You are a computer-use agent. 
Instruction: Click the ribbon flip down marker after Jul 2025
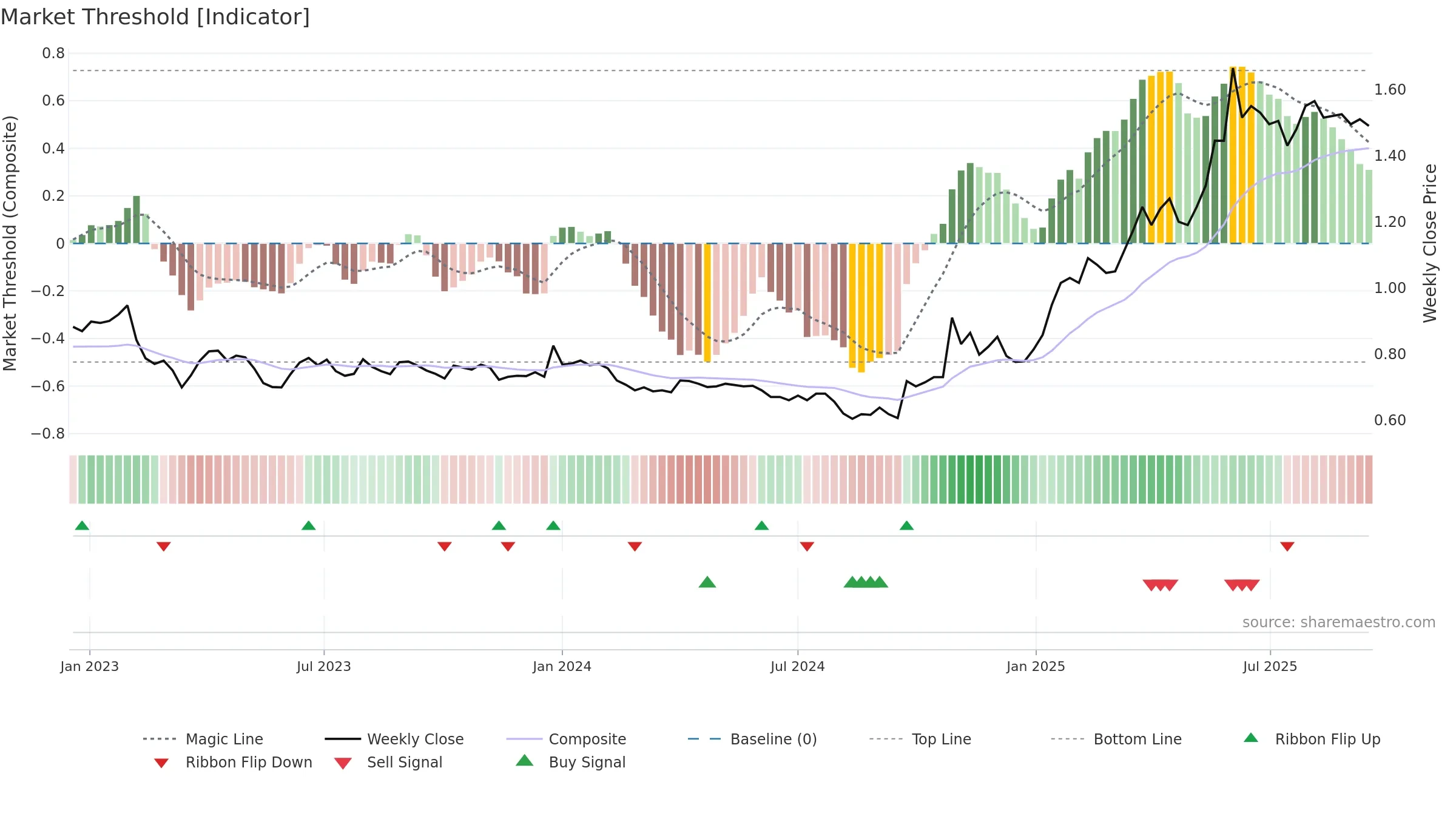(x=1287, y=547)
